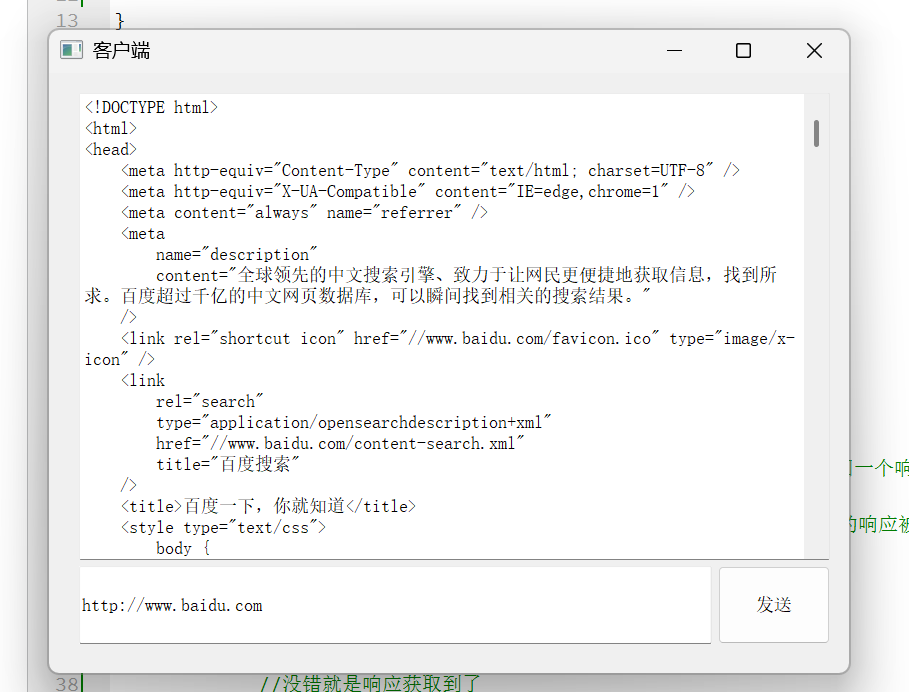Click the href content-search.xml line

click(340, 443)
